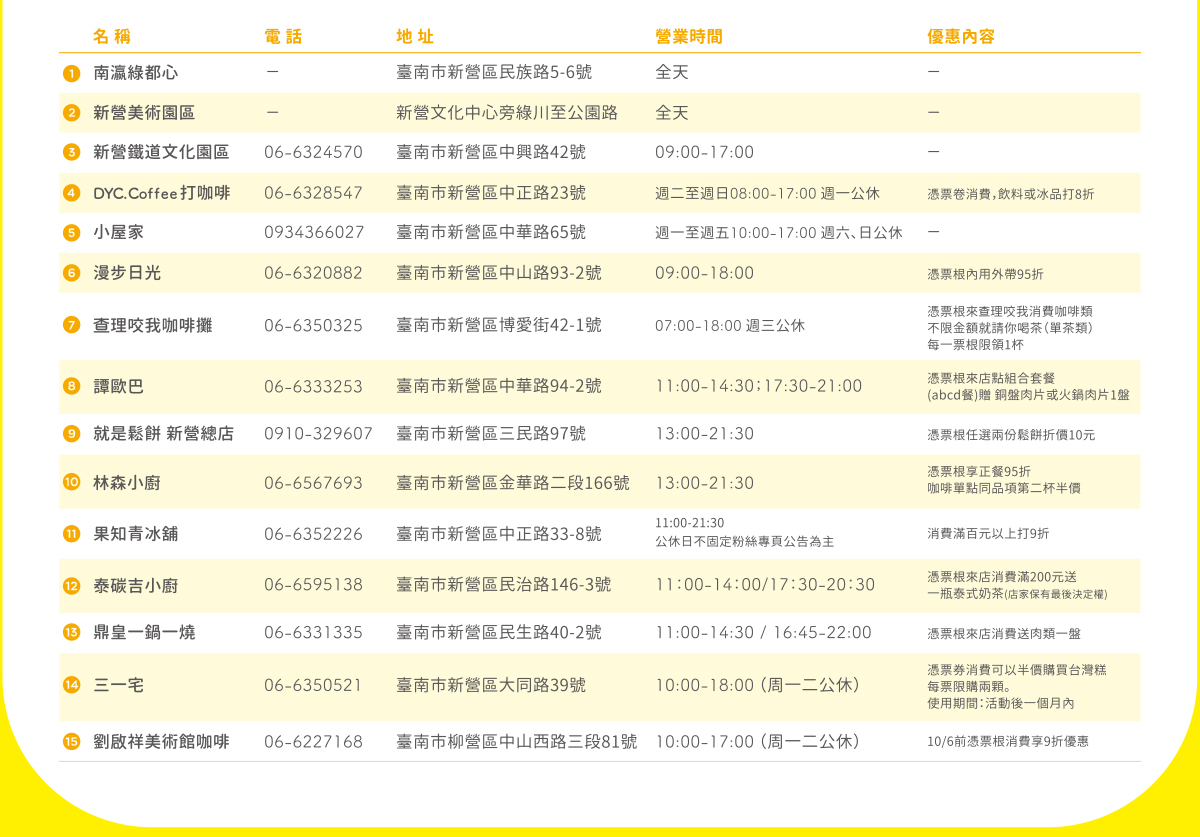The image size is (1200, 837).
Task: Click the 10/6前憑票根消費享9折優惠 offer text
Action: (x=1007, y=742)
